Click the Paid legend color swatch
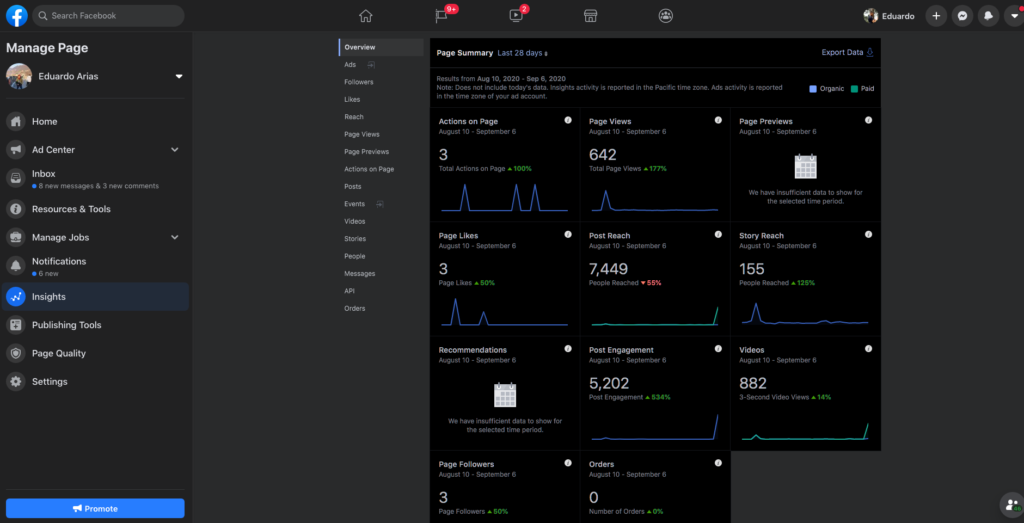This screenshot has height=523, width=1024. click(x=854, y=89)
